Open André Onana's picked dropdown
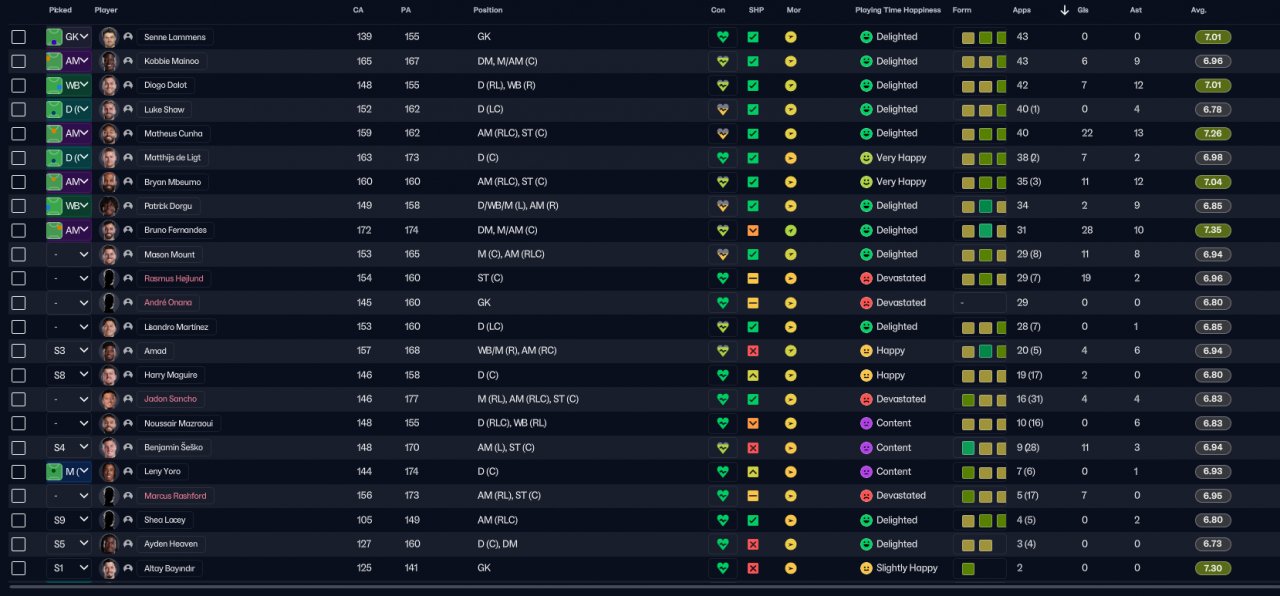 68,302
